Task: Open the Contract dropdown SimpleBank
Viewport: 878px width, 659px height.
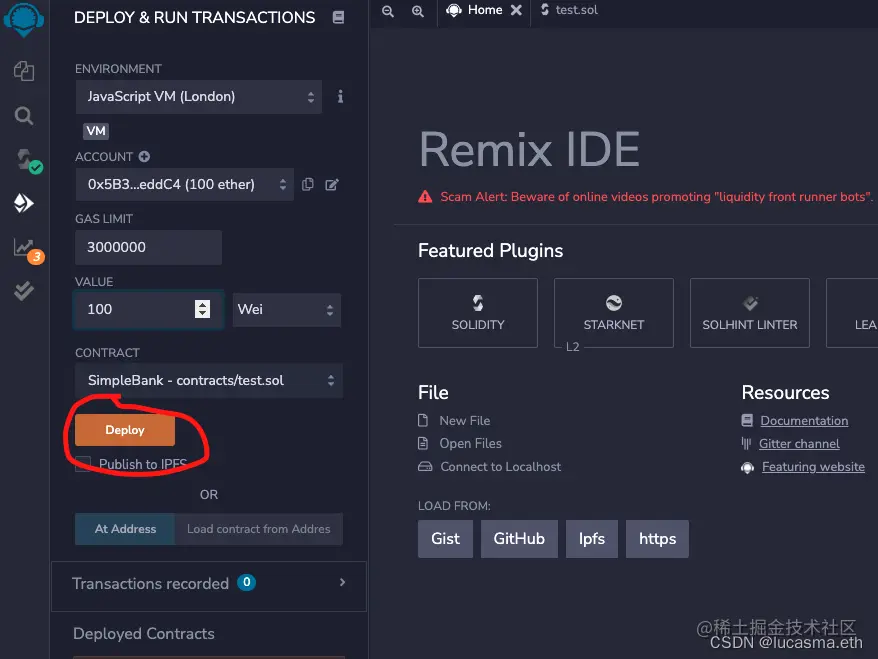Action: [x=209, y=381]
